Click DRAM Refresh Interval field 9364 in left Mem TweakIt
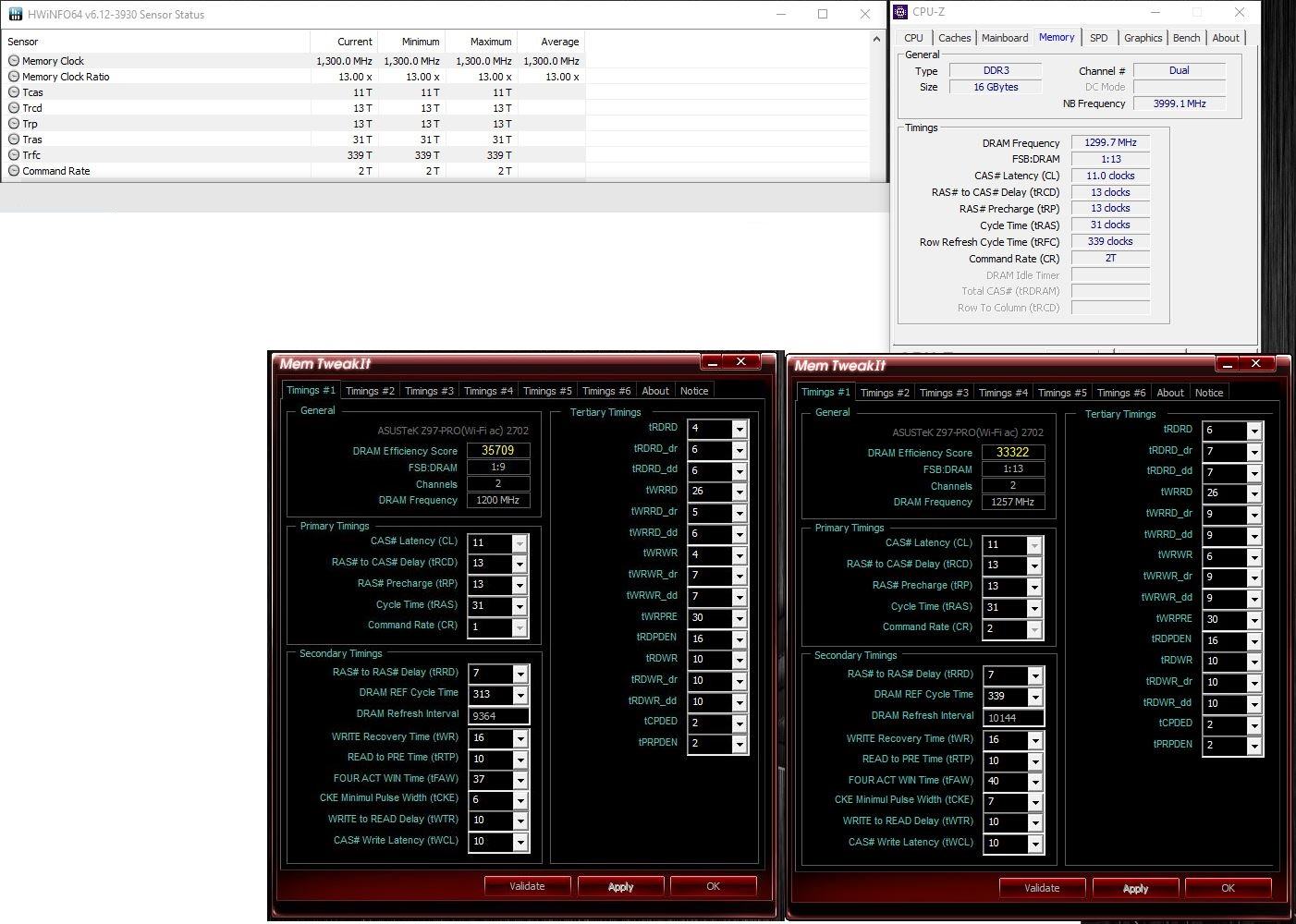 498,716
